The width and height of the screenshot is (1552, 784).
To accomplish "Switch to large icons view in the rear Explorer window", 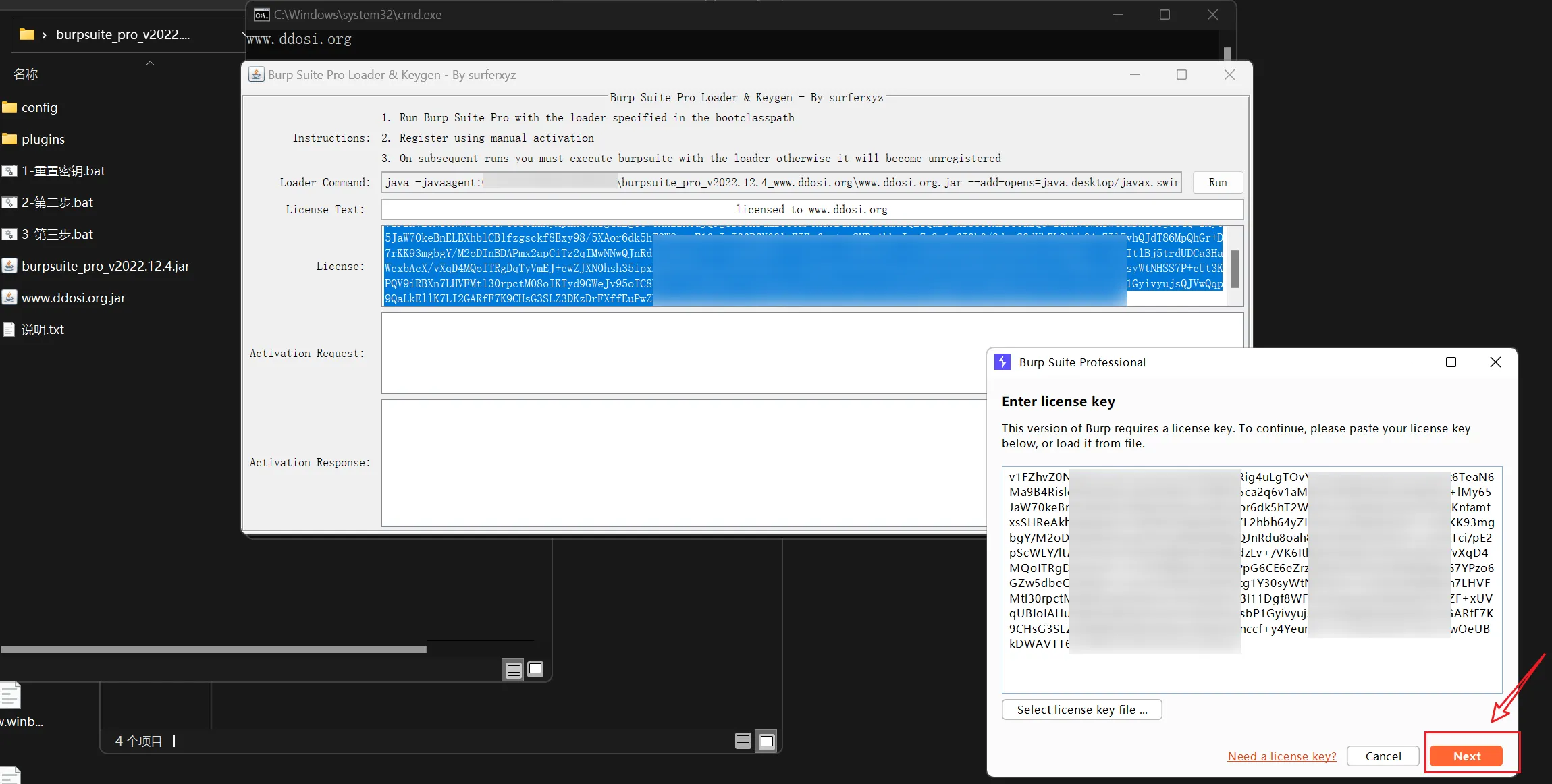I will click(767, 741).
